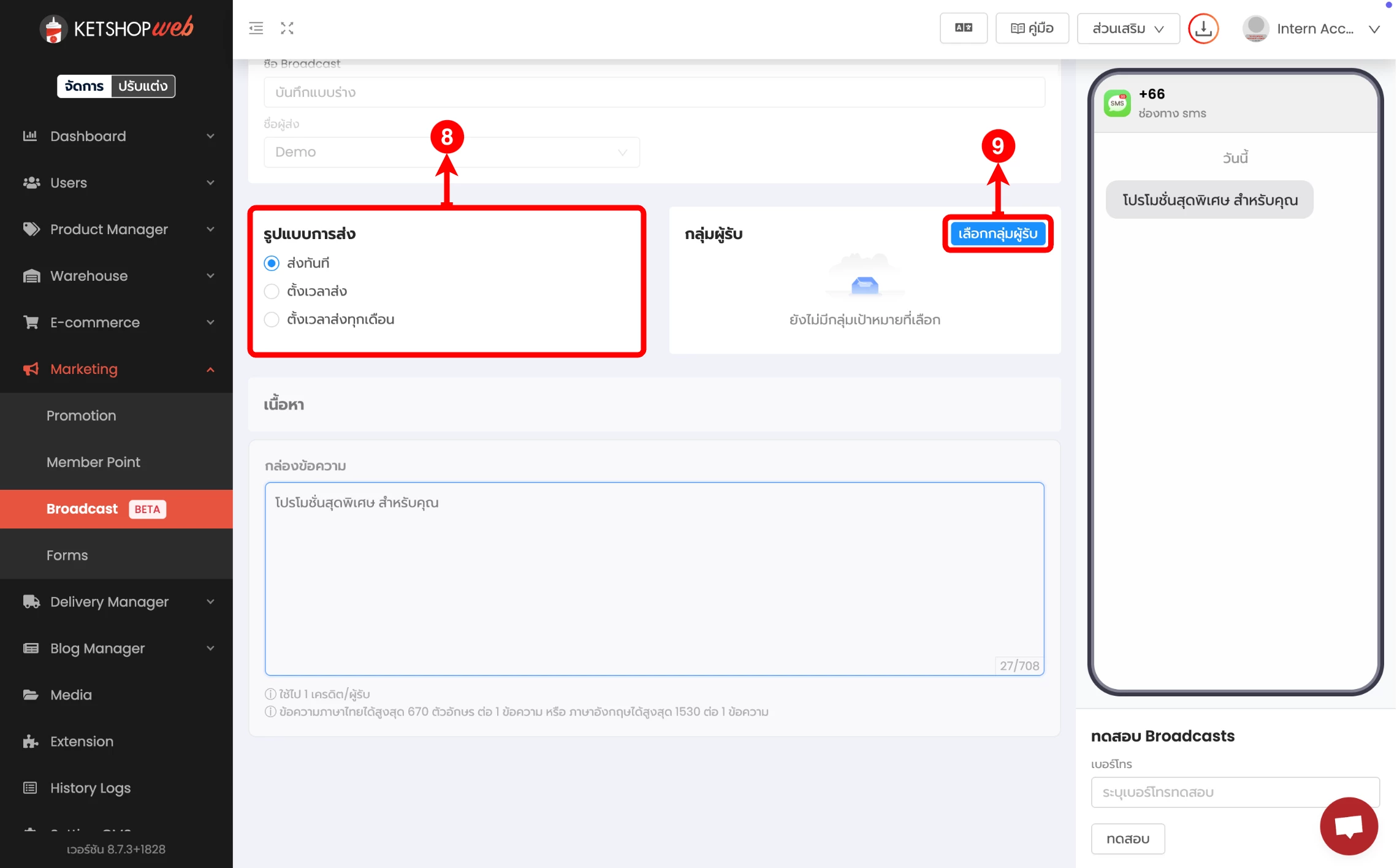This screenshot has width=1397, height=868.
Task: Click the KetshopWeb logo
Action: 116,28
